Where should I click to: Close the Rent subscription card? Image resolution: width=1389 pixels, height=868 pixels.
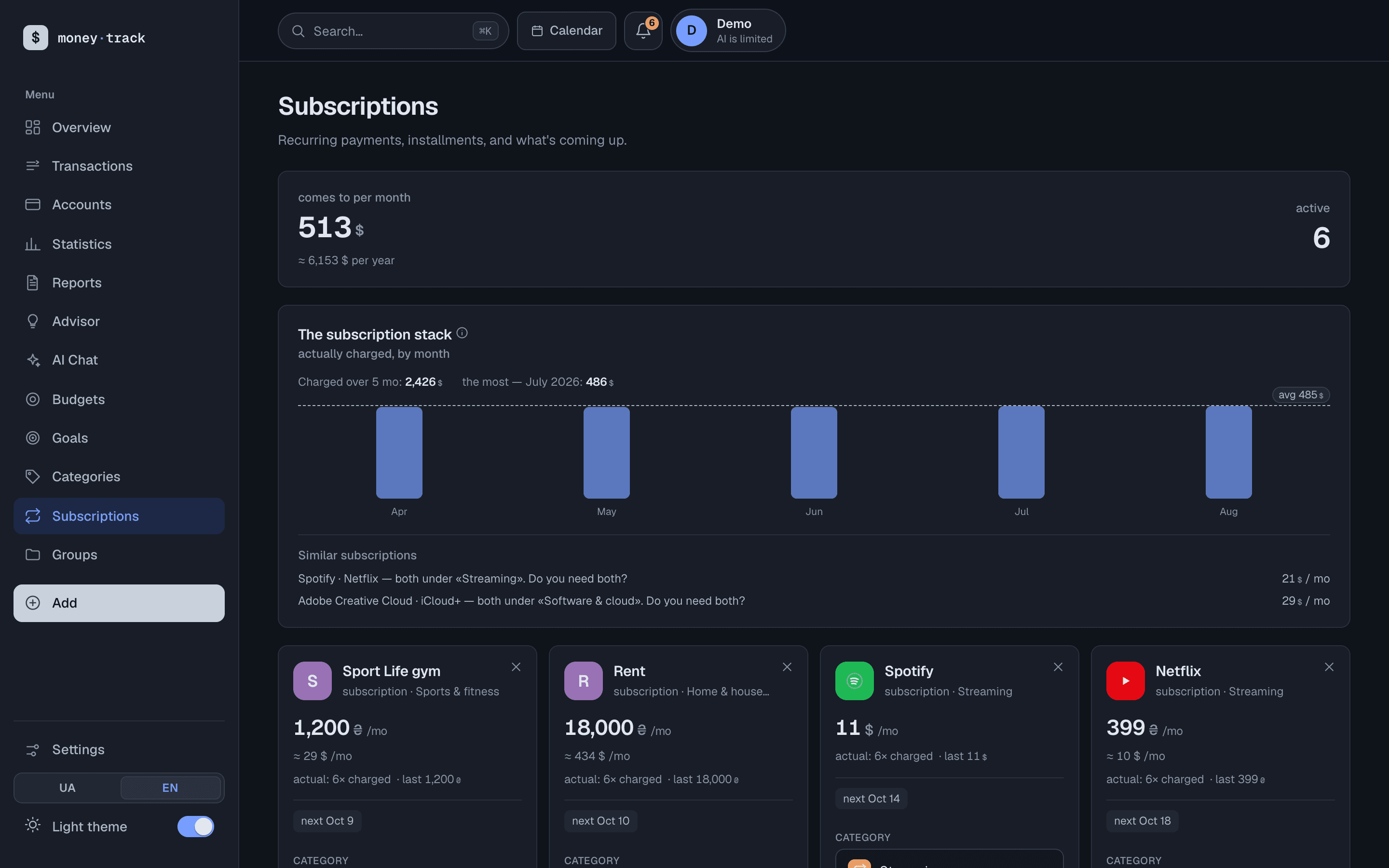coord(787,667)
